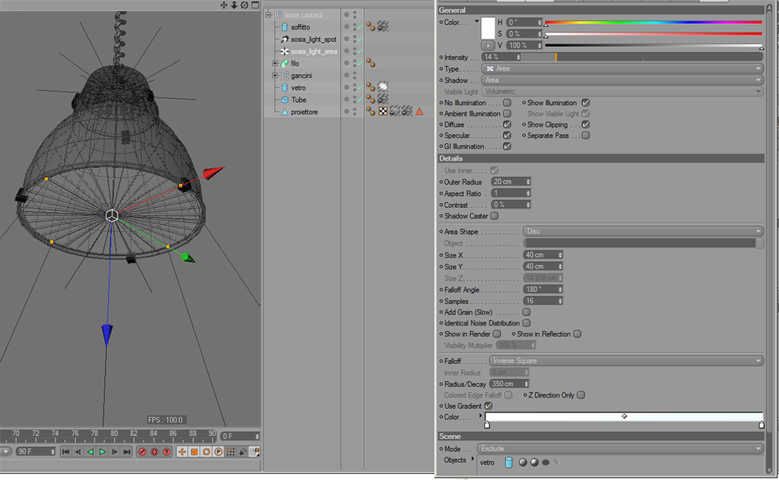
Task: Open the Area Shape dropdown
Action: pyautogui.click(x=643, y=231)
